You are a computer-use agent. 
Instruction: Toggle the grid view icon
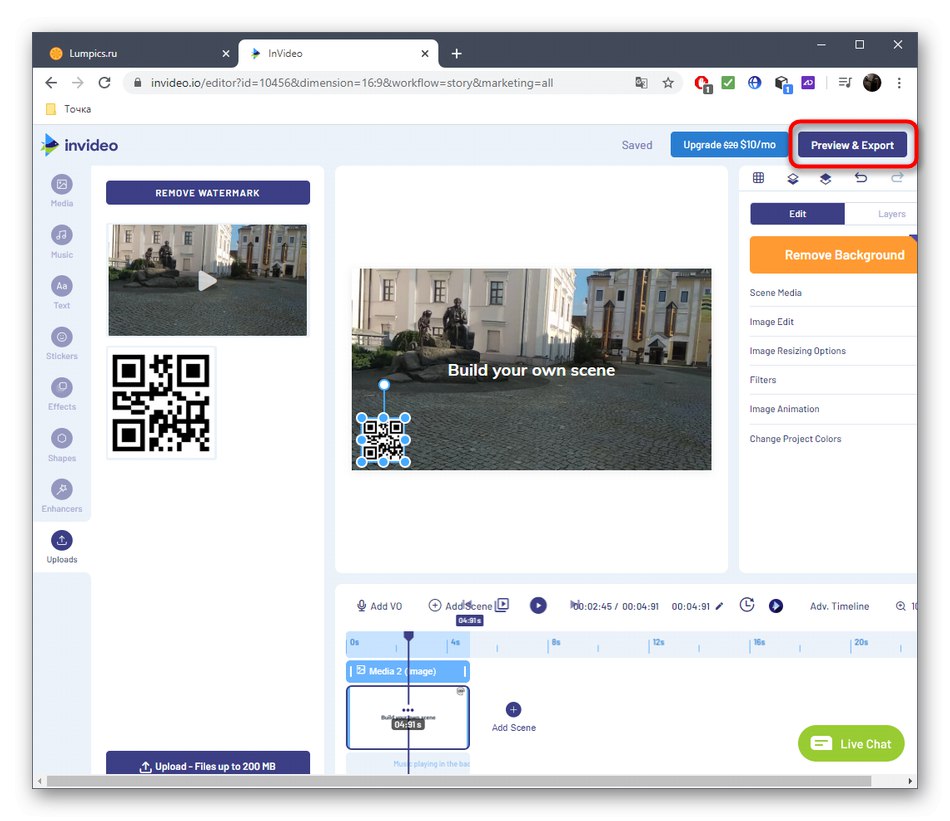(758, 178)
